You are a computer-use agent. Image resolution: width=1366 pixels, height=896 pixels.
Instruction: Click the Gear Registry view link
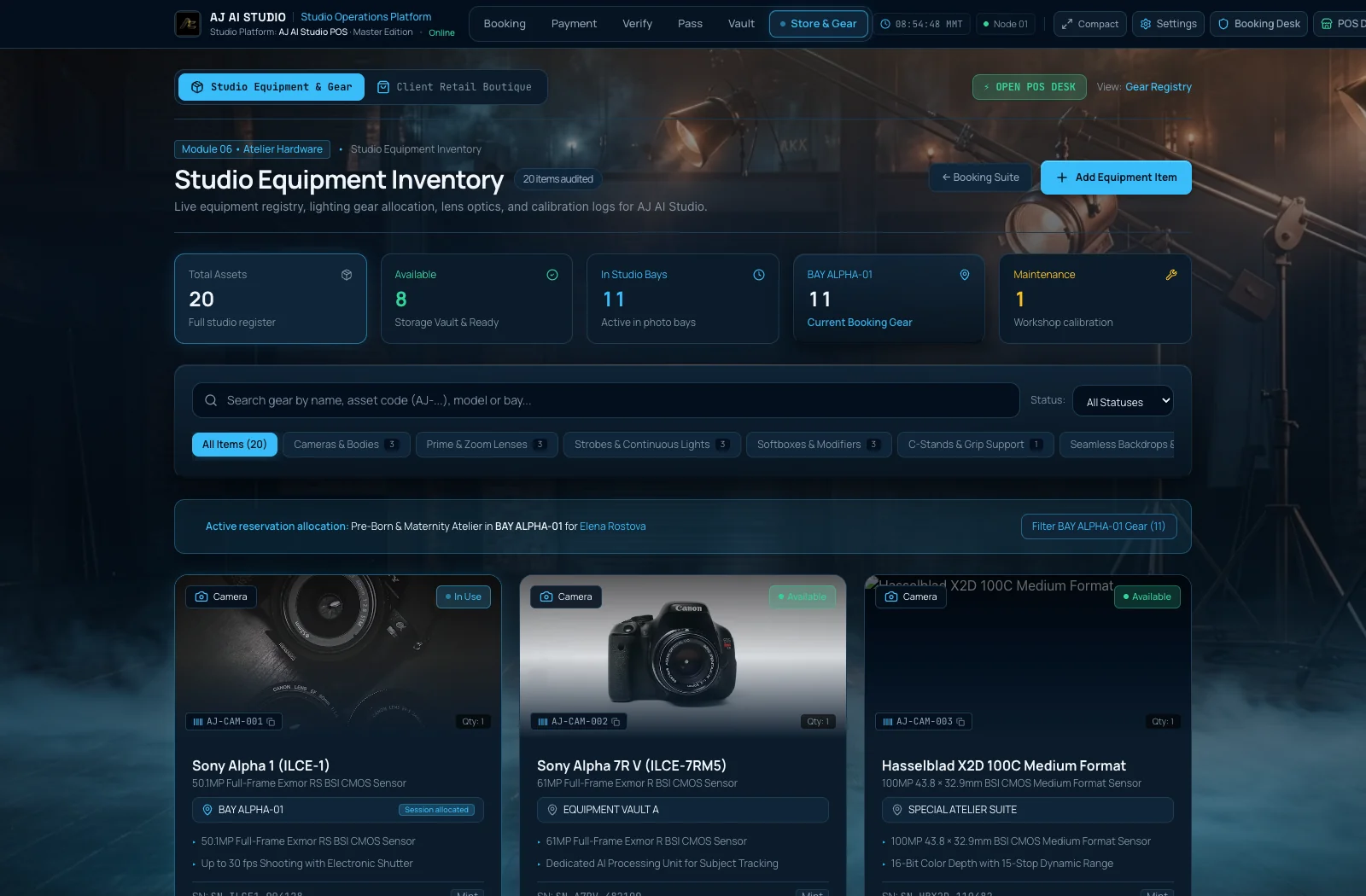point(1158,87)
